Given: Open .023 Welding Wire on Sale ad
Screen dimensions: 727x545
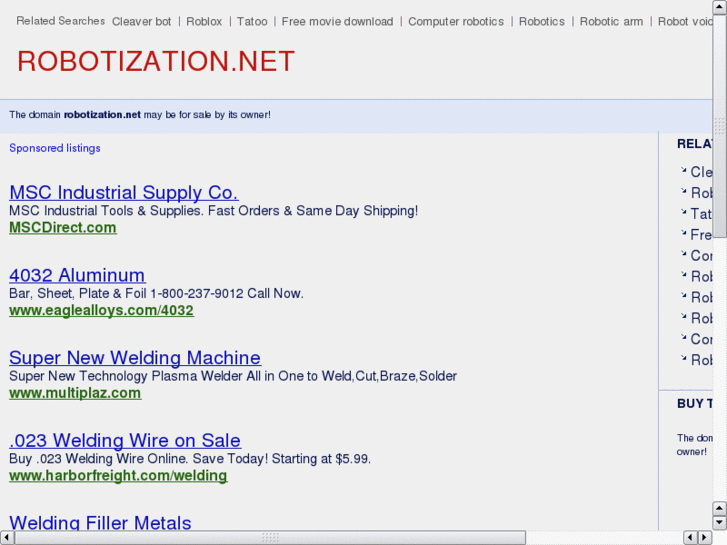Looking at the screenshot, I should 125,440.
